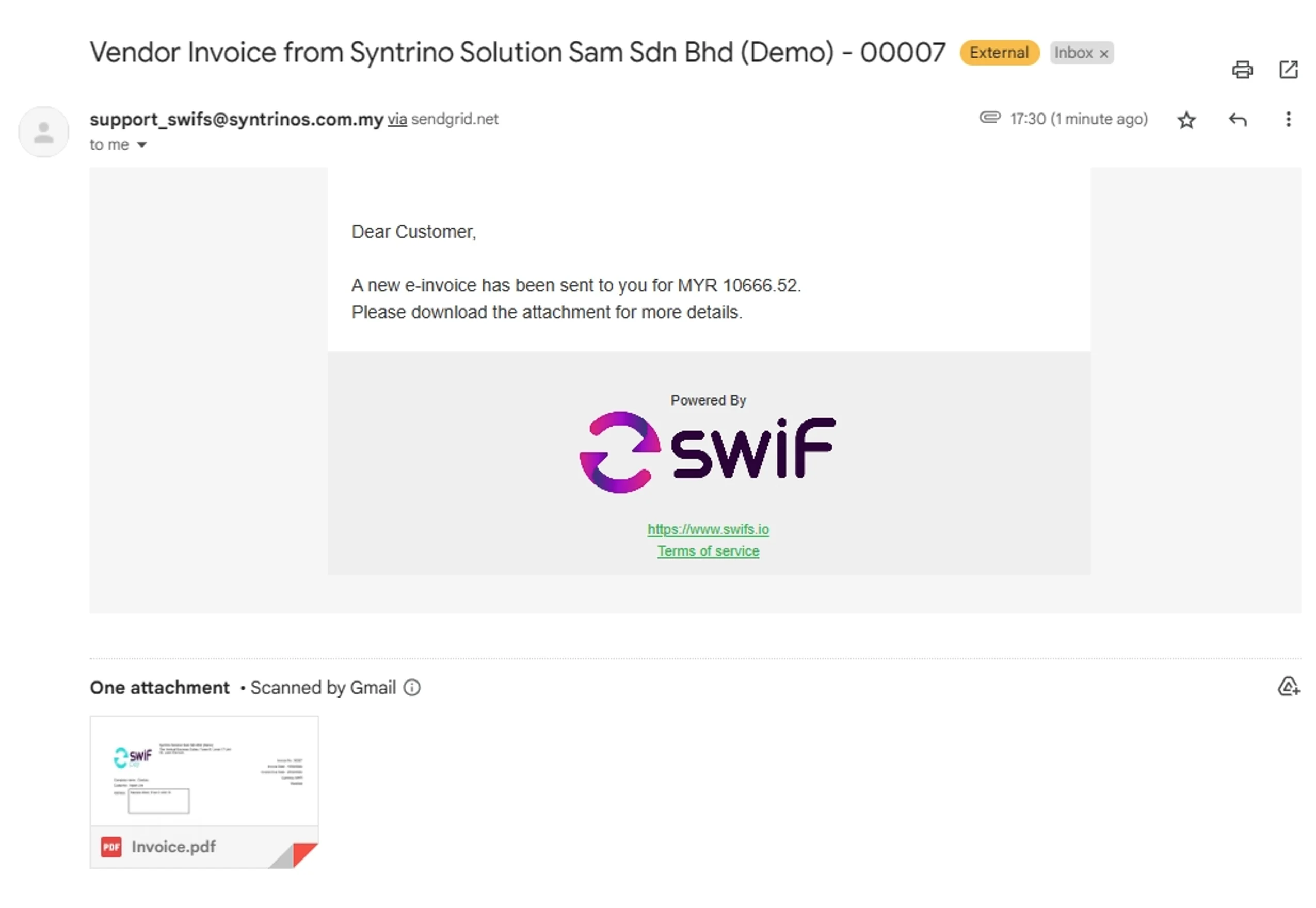Click the Swif logo in email footer
The height and width of the screenshot is (908, 1316).
(707, 452)
